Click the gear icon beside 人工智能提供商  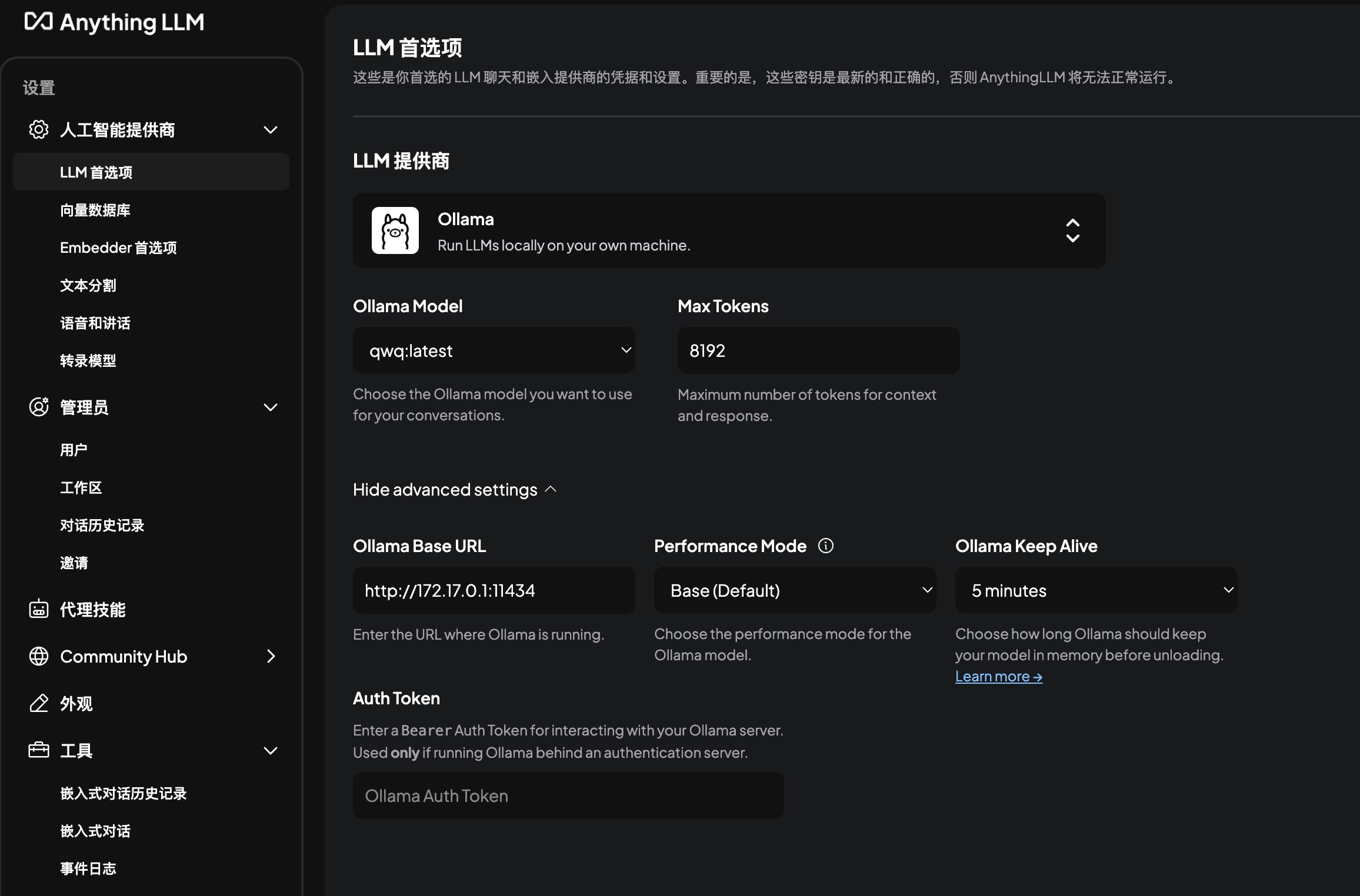pyautogui.click(x=39, y=129)
